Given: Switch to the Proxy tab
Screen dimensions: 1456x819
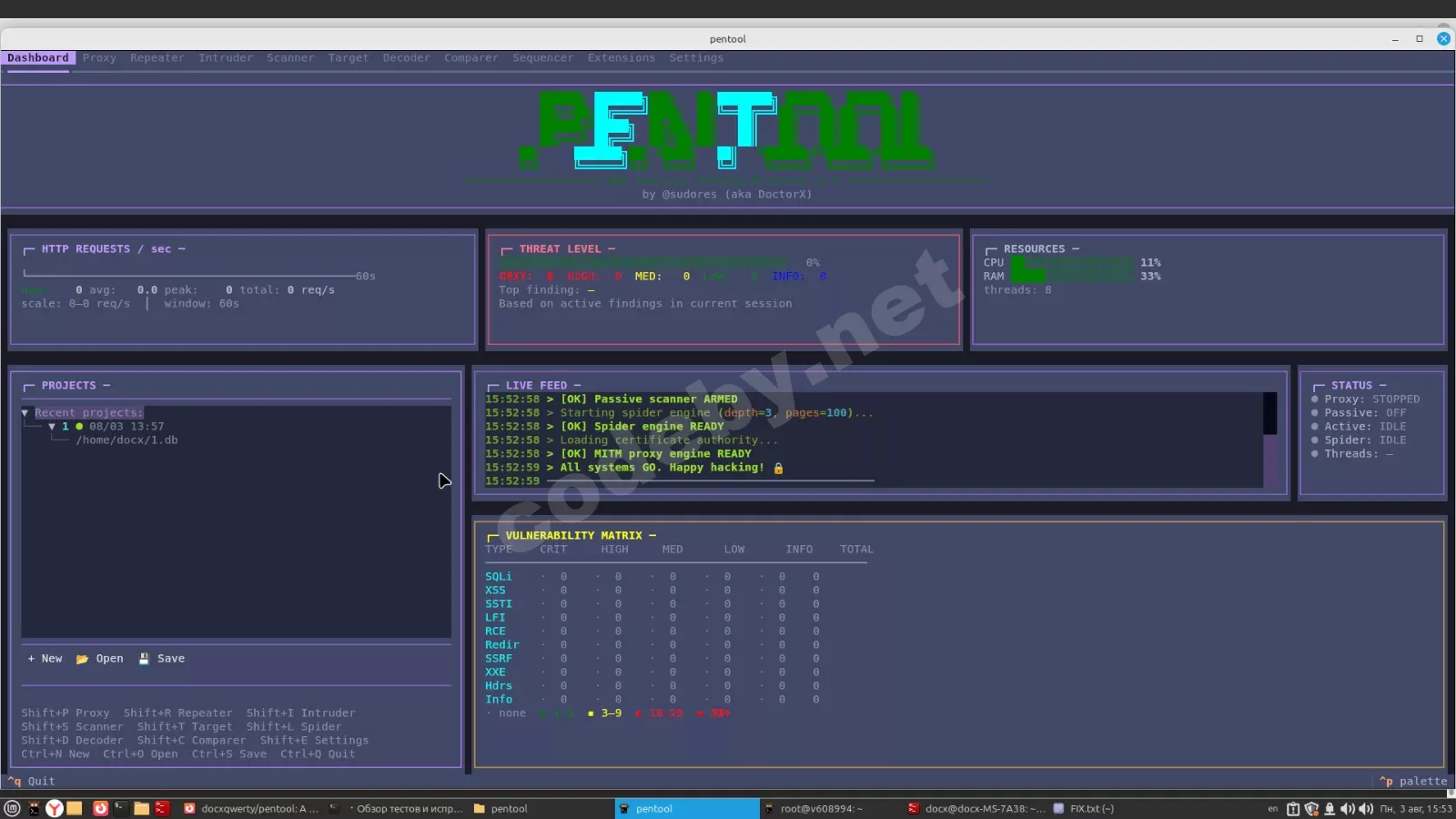Looking at the screenshot, I should (99, 58).
